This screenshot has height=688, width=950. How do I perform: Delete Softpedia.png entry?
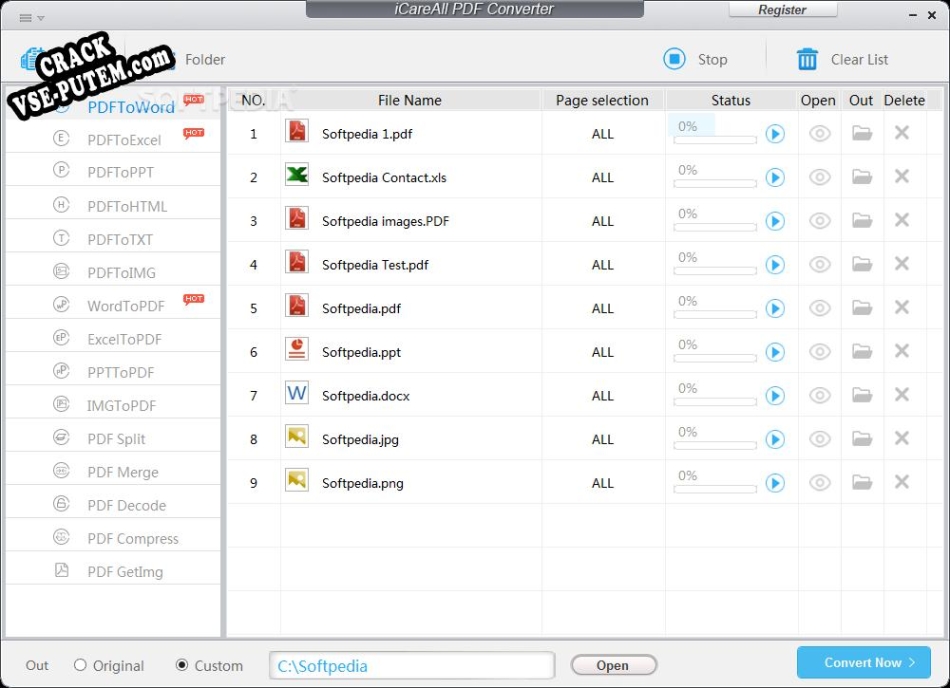tap(902, 481)
